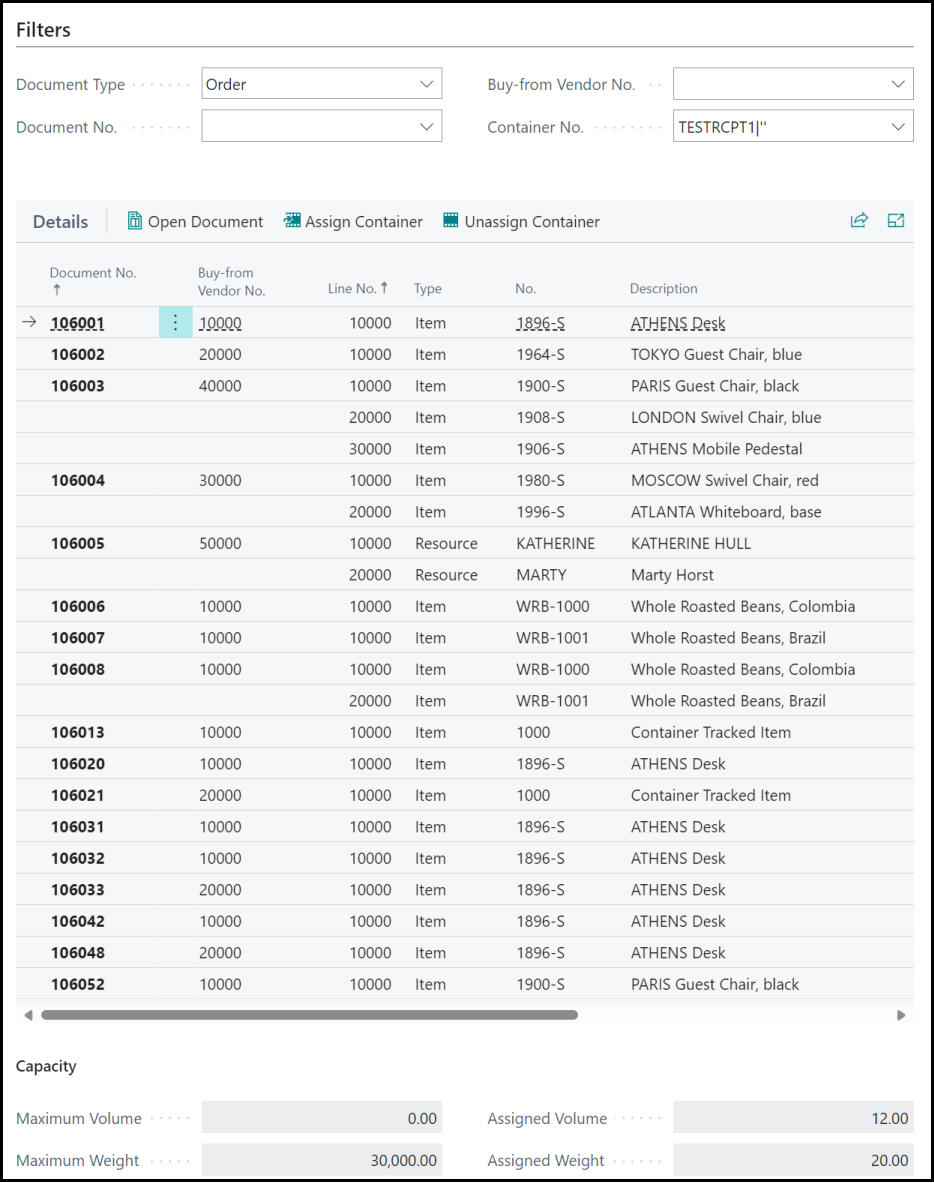
Task: Click the Assign Container icon
Action: [x=292, y=222]
